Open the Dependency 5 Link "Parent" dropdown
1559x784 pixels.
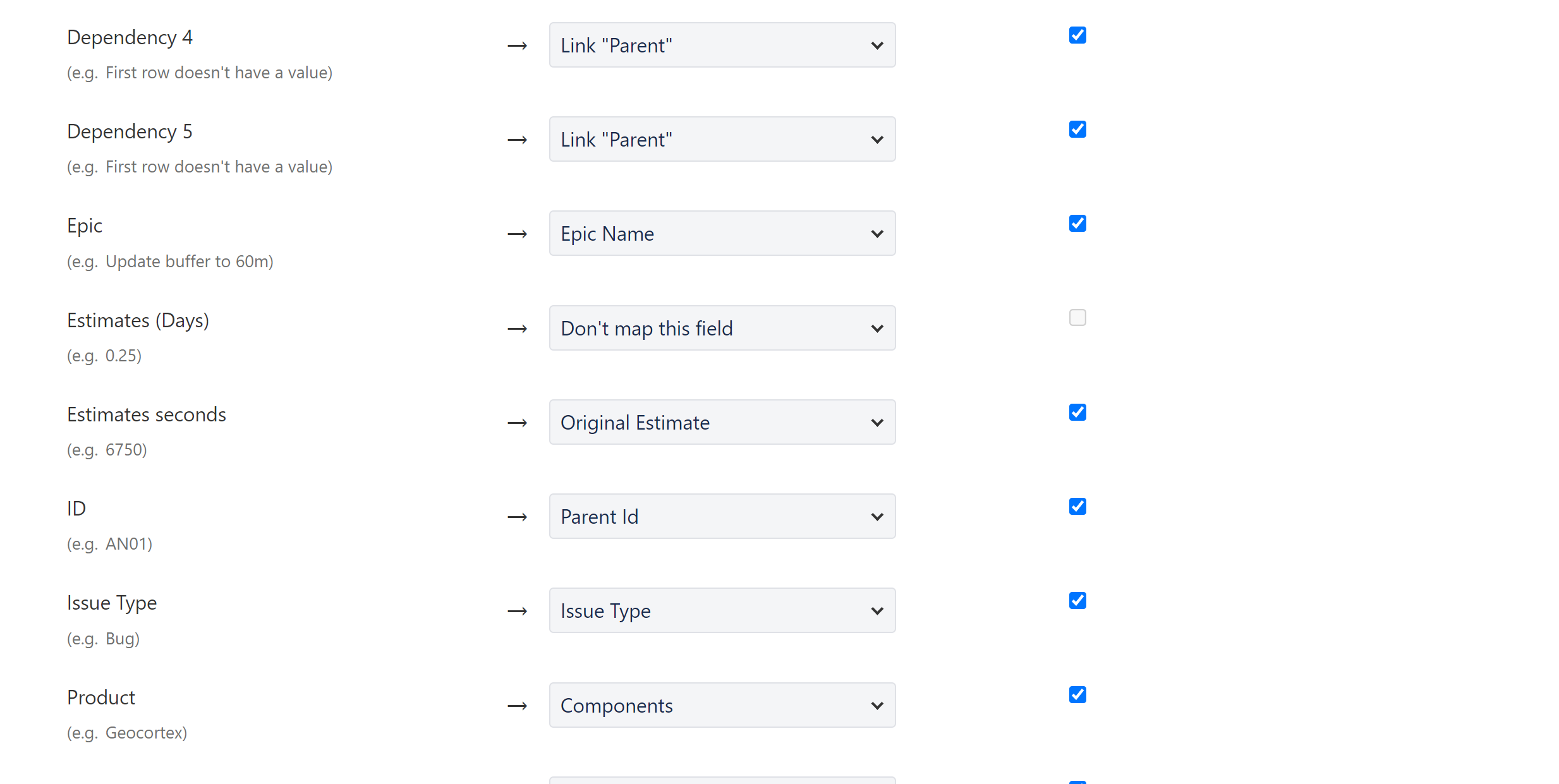722,139
